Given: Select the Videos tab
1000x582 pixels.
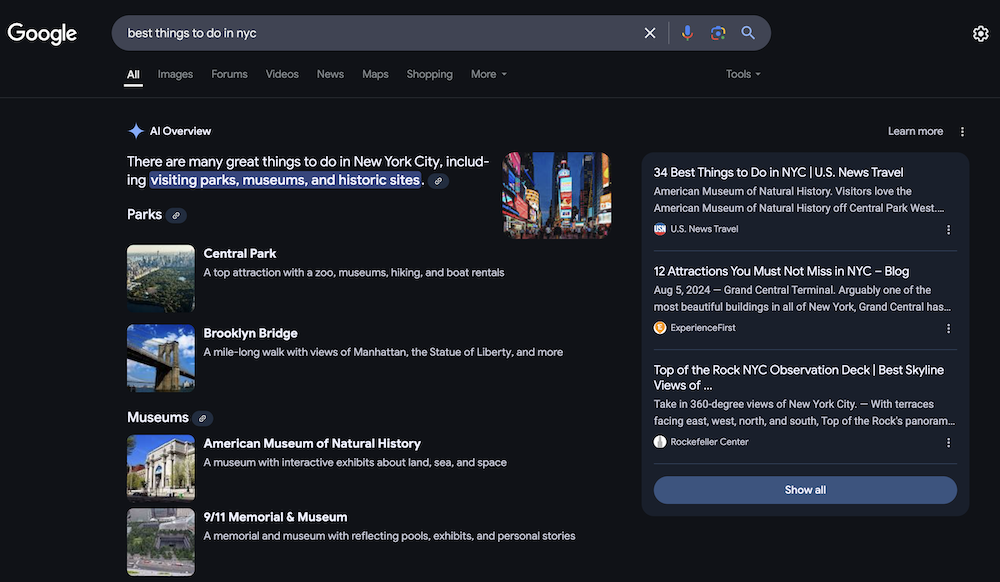Looking at the screenshot, I should tap(282, 74).
